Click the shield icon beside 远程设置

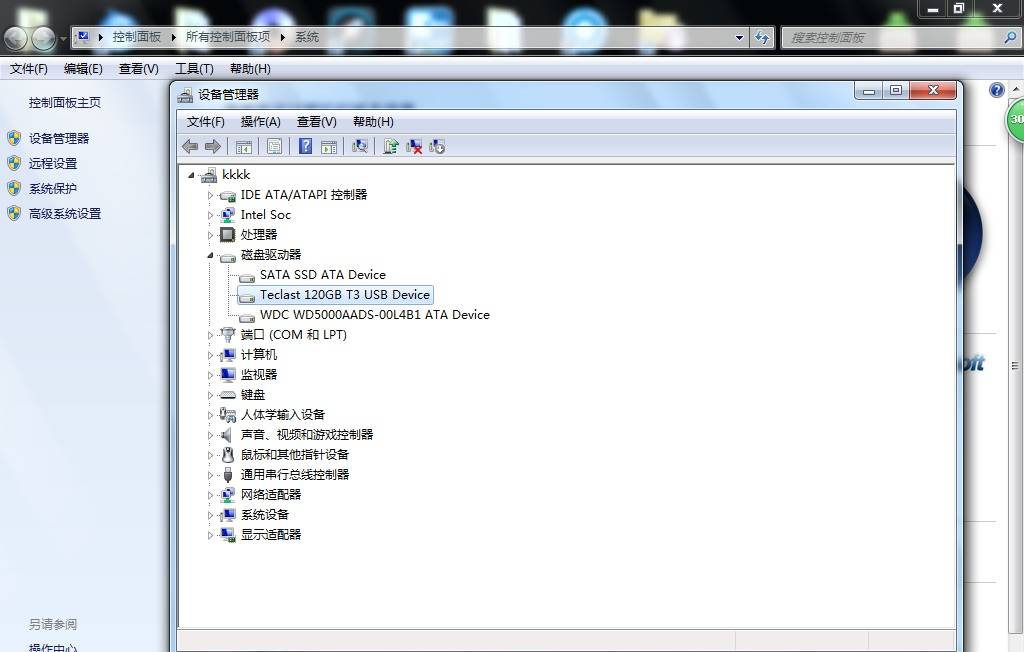click(x=14, y=163)
